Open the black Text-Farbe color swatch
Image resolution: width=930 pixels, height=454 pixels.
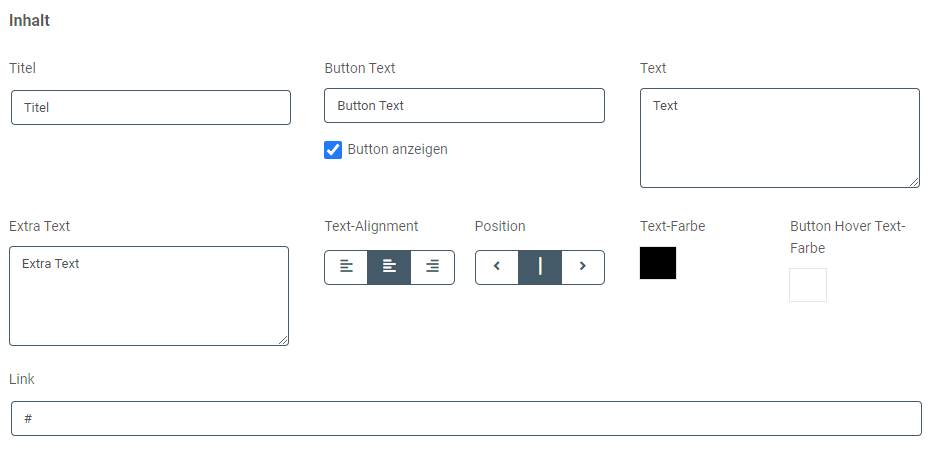click(658, 263)
